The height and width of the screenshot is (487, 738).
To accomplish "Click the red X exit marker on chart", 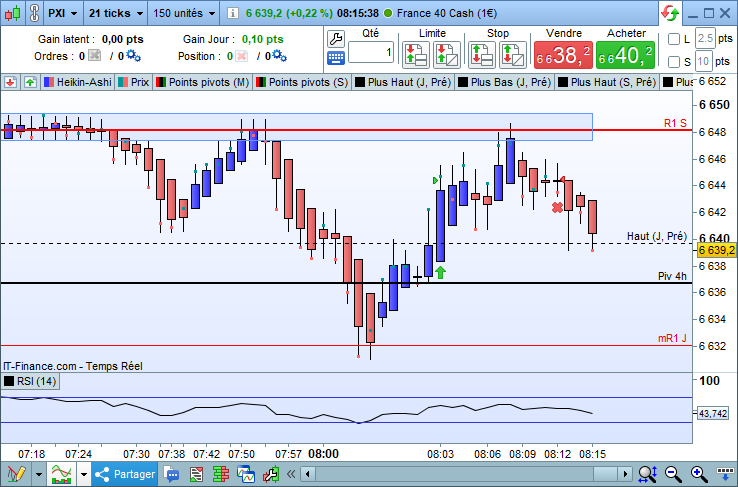I will (557, 207).
